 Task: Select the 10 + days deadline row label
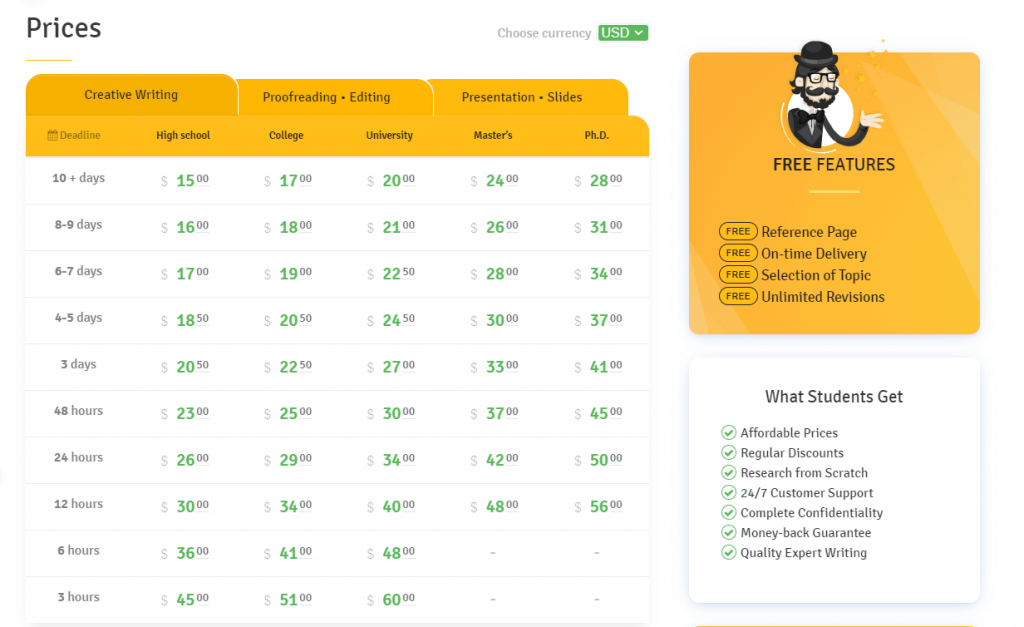[78, 178]
